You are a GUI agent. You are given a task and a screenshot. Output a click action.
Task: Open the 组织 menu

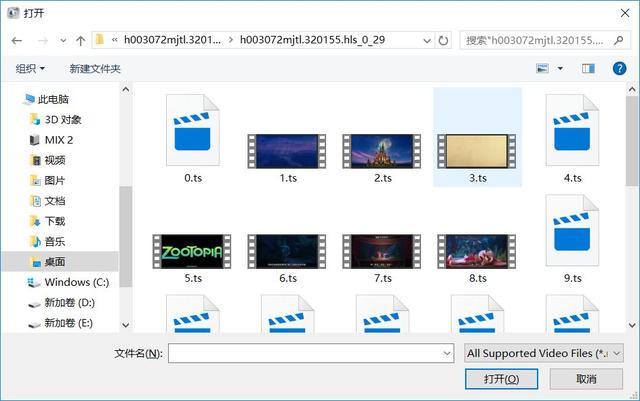tap(30, 69)
